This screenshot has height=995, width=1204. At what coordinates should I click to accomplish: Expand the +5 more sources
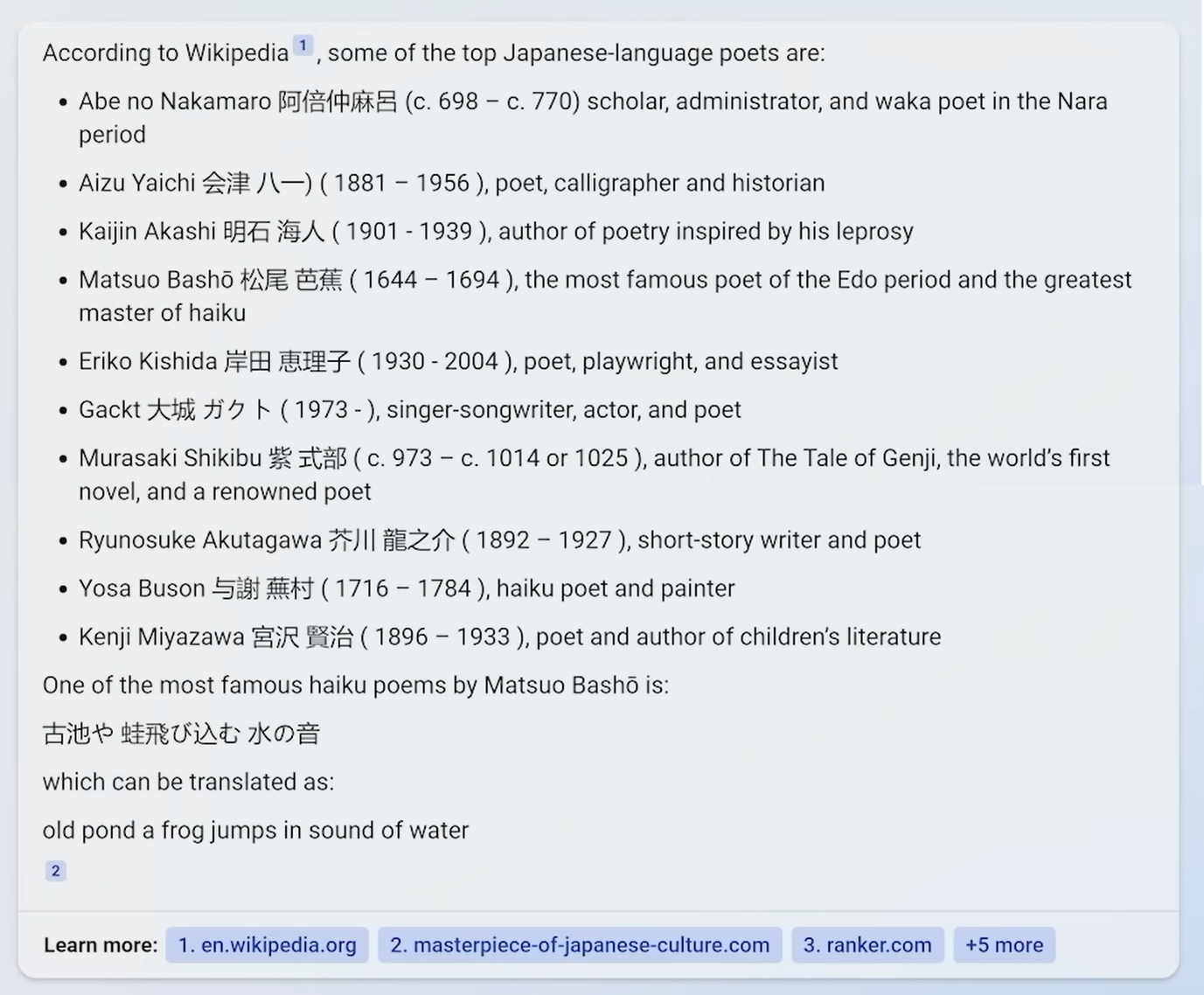click(x=1004, y=945)
